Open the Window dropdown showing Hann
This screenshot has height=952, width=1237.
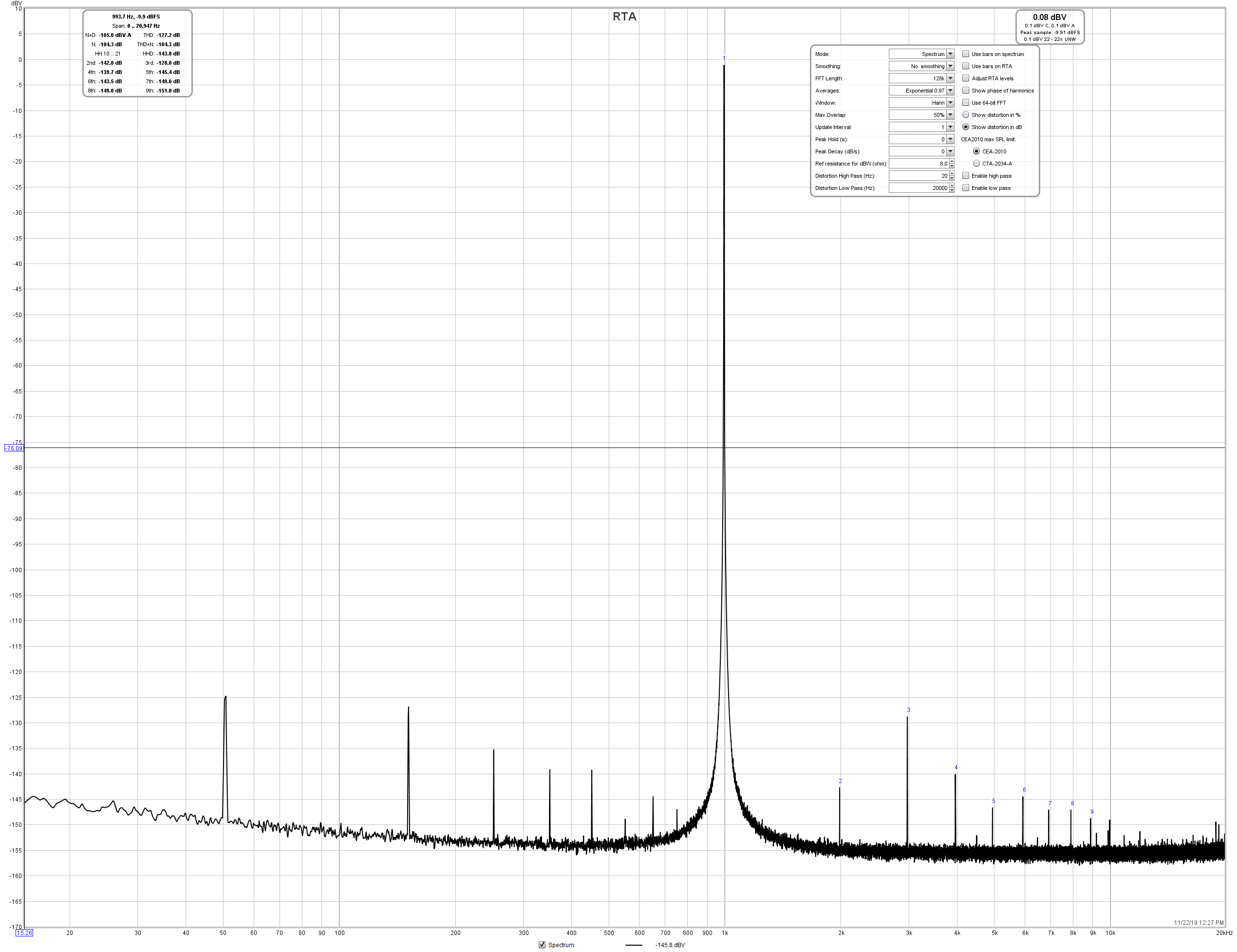click(x=921, y=103)
